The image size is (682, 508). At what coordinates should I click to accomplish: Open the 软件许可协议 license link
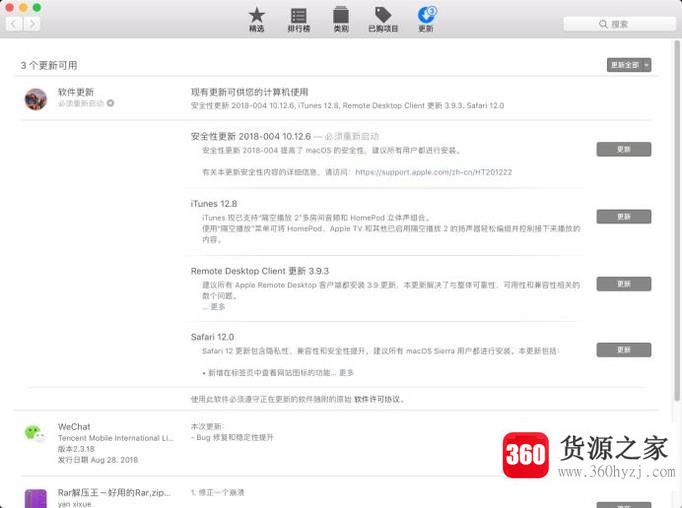pos(377,399)
